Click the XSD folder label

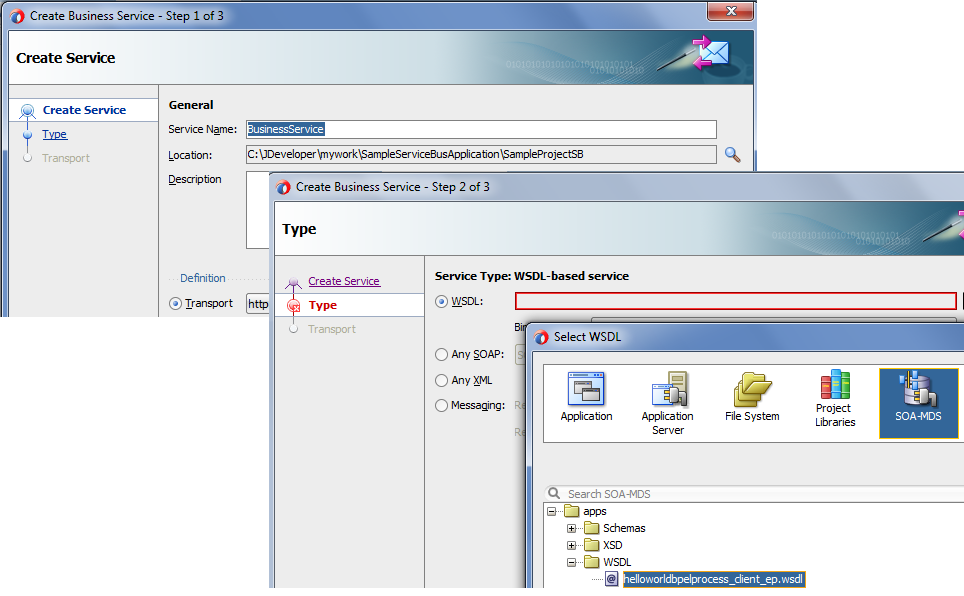[612, 545]
